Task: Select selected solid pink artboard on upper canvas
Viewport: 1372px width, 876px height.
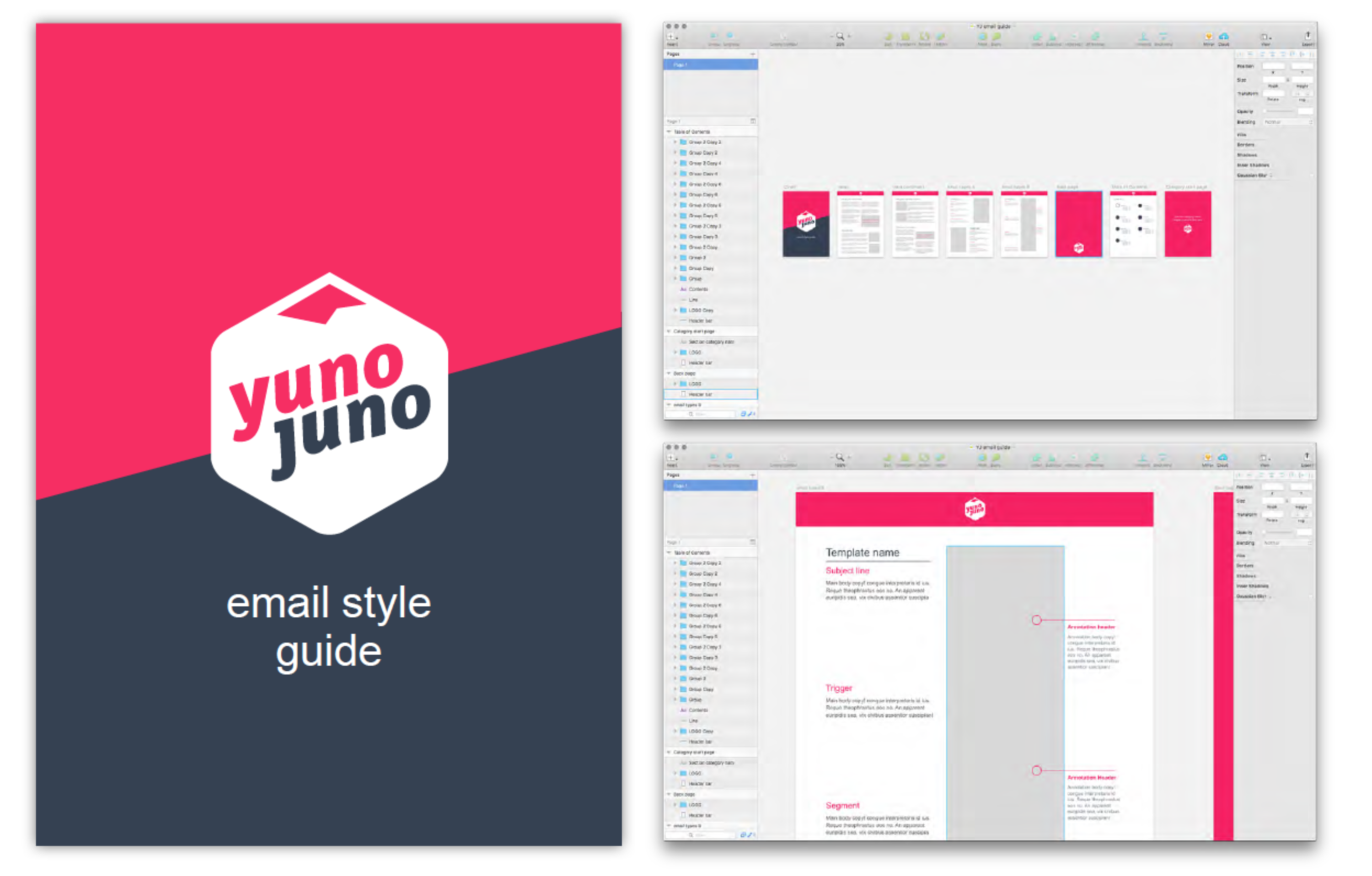Action: coord(1078,224)
